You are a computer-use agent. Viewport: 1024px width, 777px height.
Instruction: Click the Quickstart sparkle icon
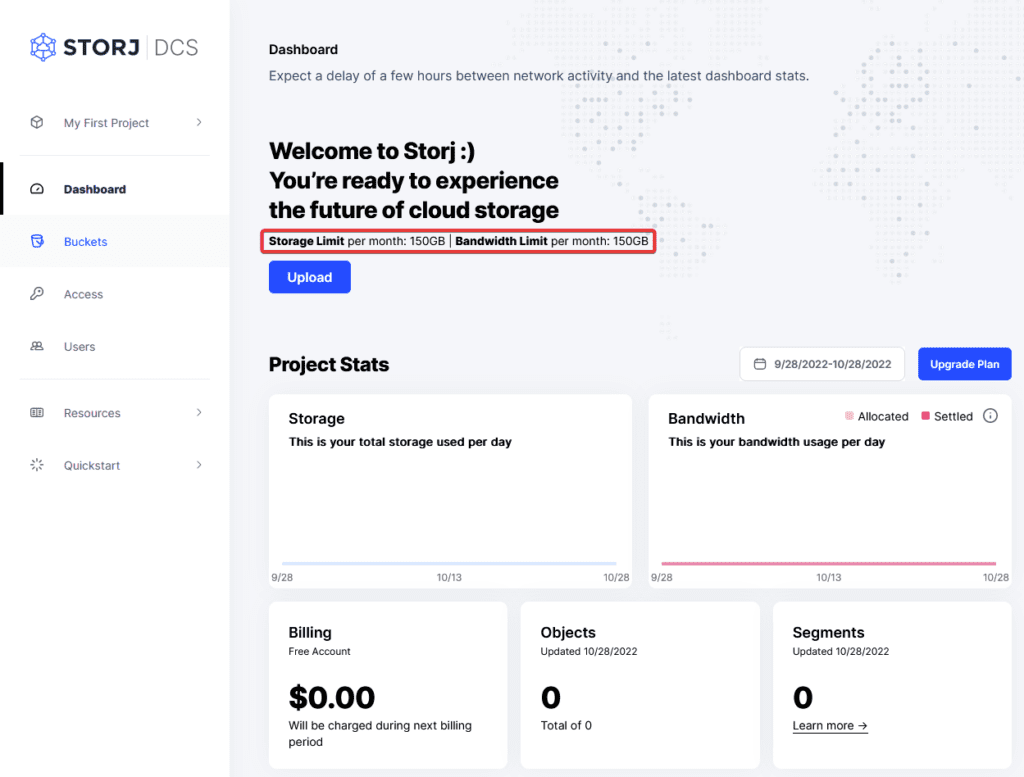click(37, 465)
